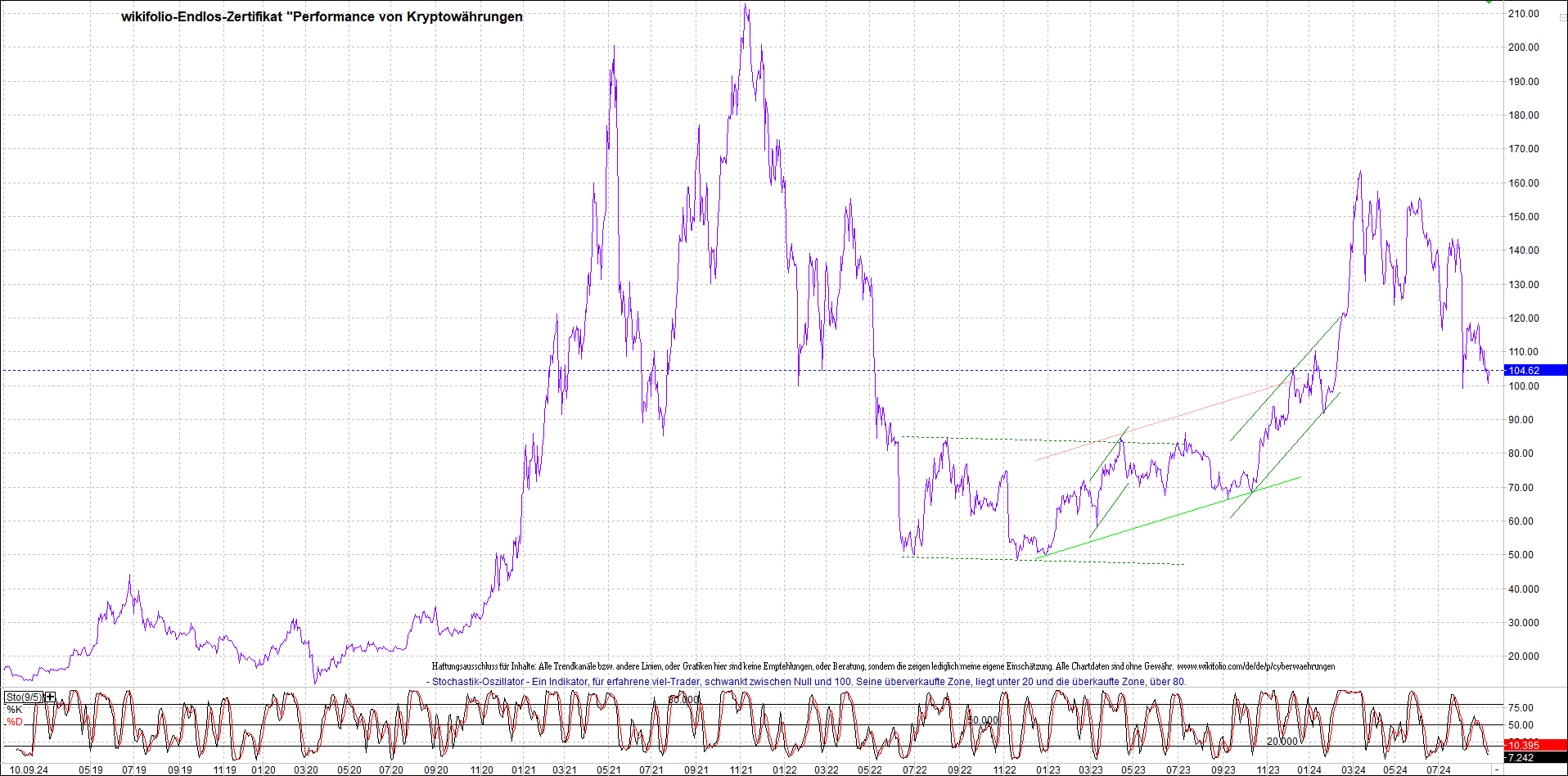The image size is (1568, 776).
Task: Click the 11|21 date axis label
Action: (x=741, y=770)
